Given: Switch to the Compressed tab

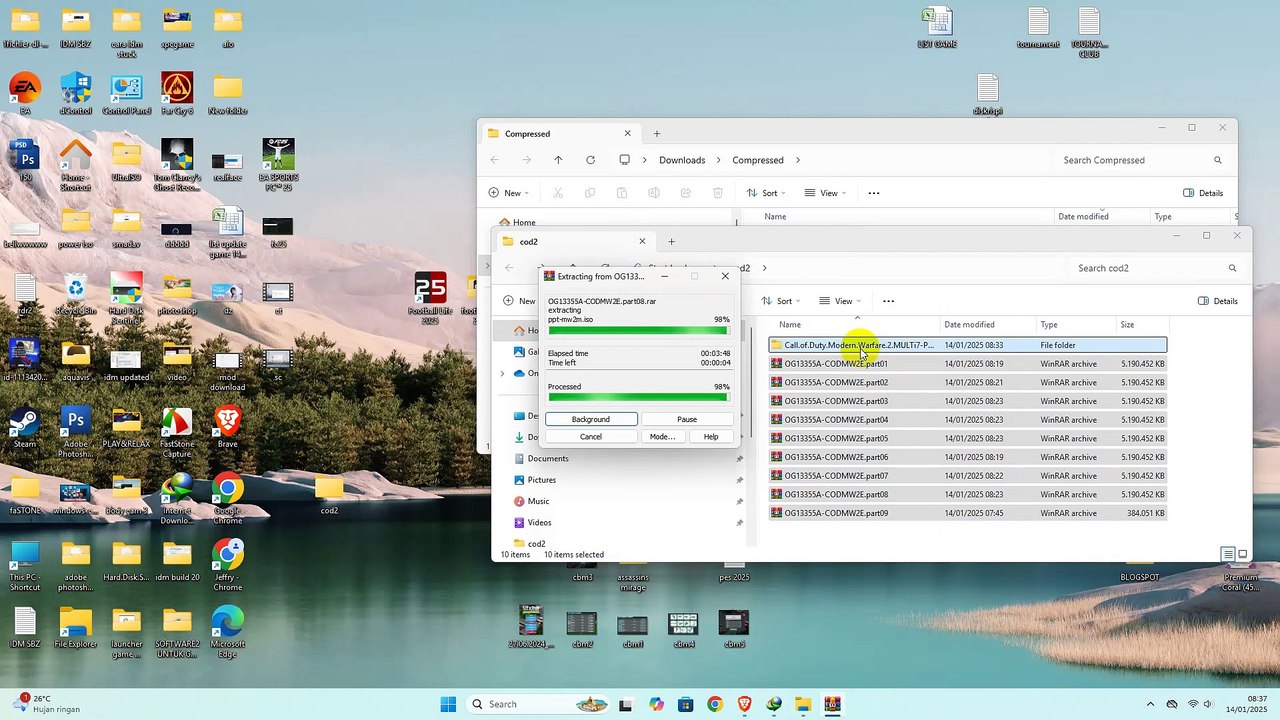Looking at the screenshot, I should [560, 134].
